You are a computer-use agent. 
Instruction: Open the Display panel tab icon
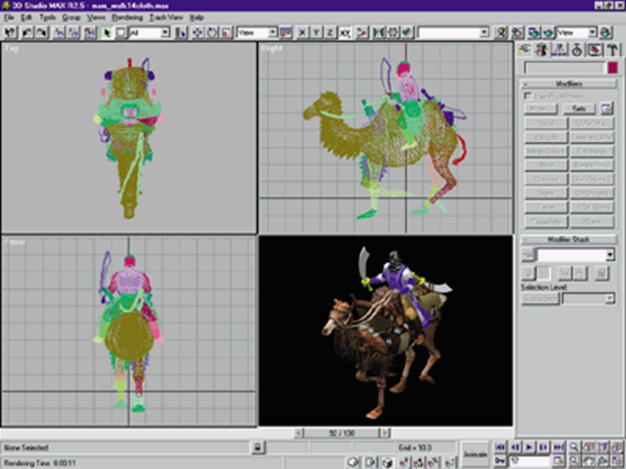(x=595, y=49)
